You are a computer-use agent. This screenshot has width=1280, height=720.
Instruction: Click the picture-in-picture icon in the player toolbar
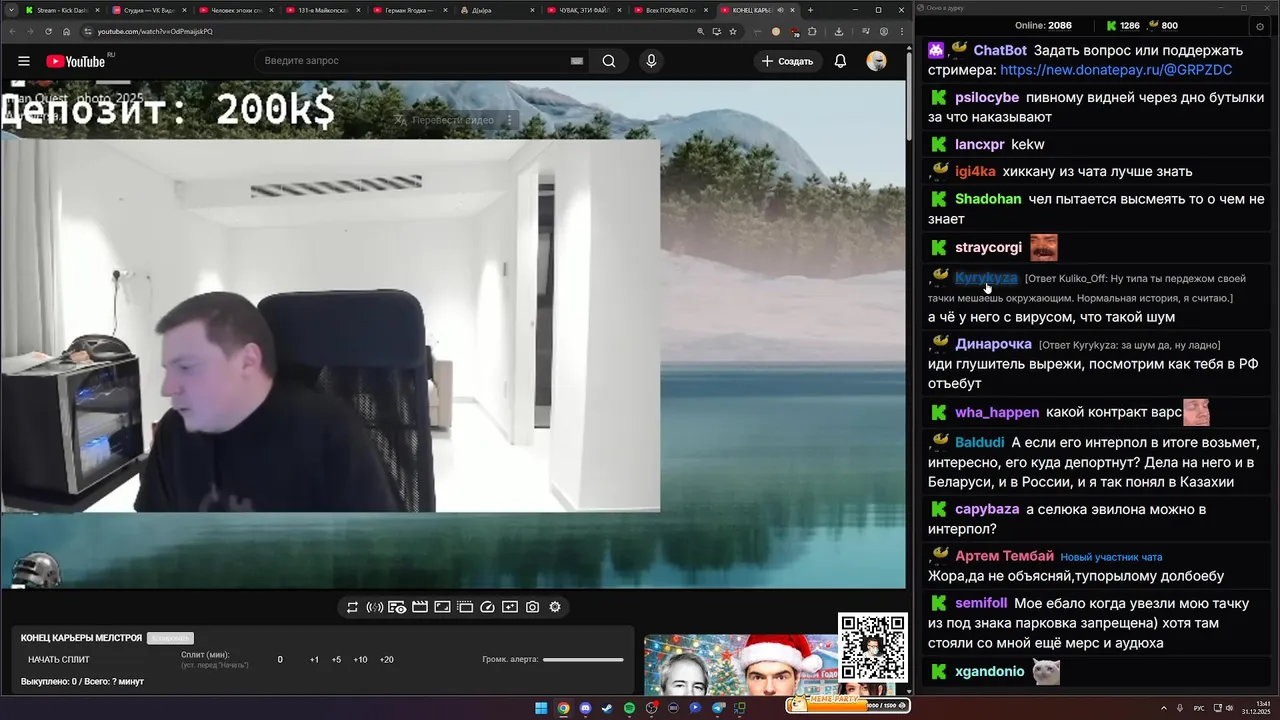(x=442, y=607)
